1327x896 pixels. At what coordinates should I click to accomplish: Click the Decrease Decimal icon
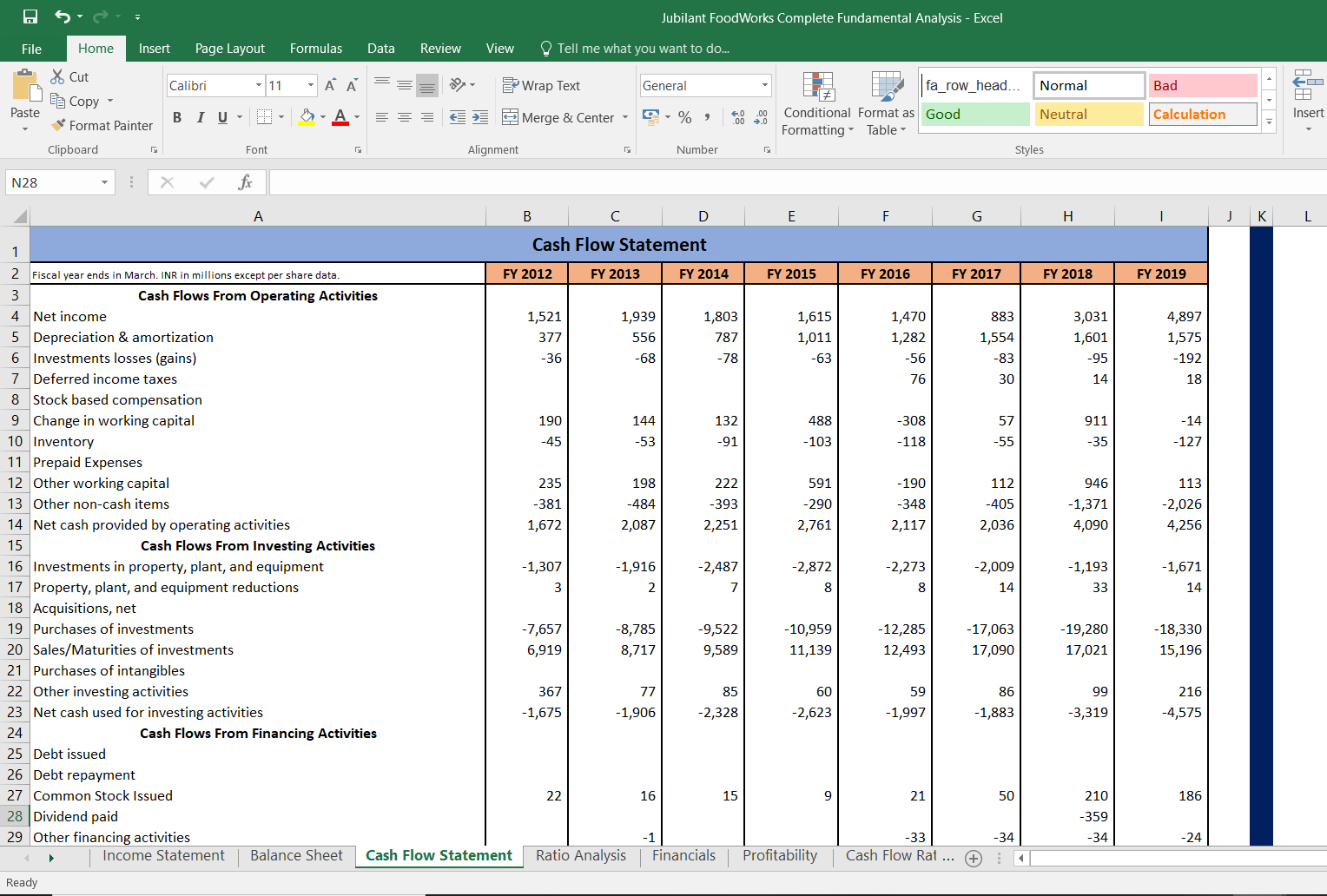click(761, 116)
